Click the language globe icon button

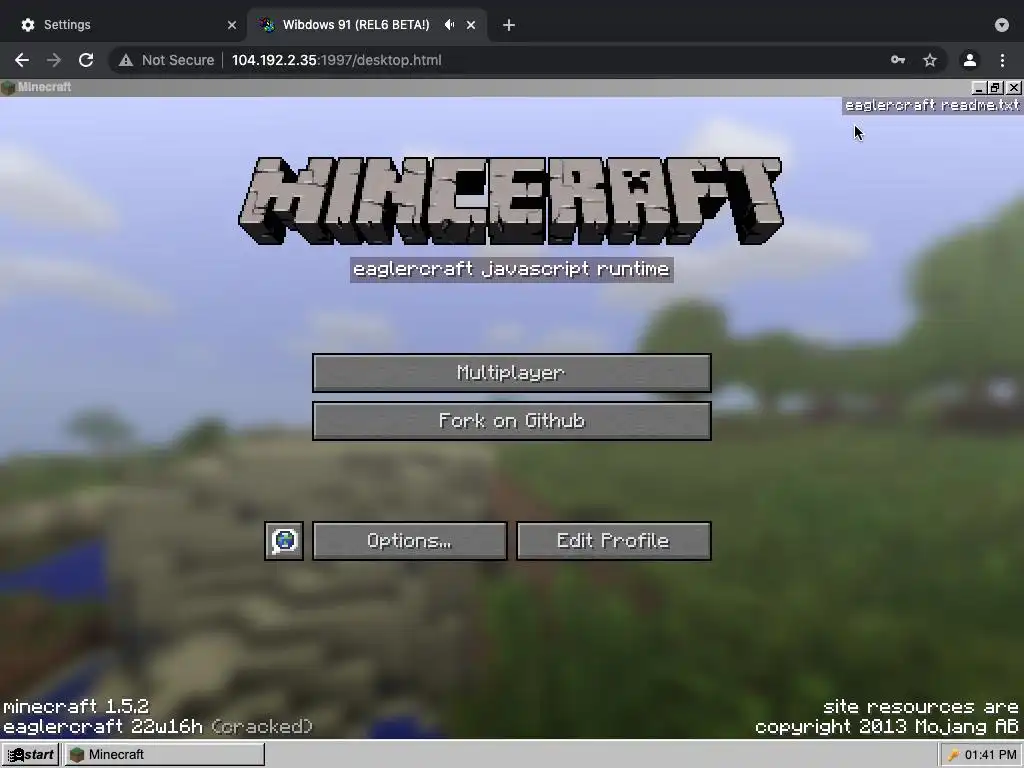coord(284,541)
